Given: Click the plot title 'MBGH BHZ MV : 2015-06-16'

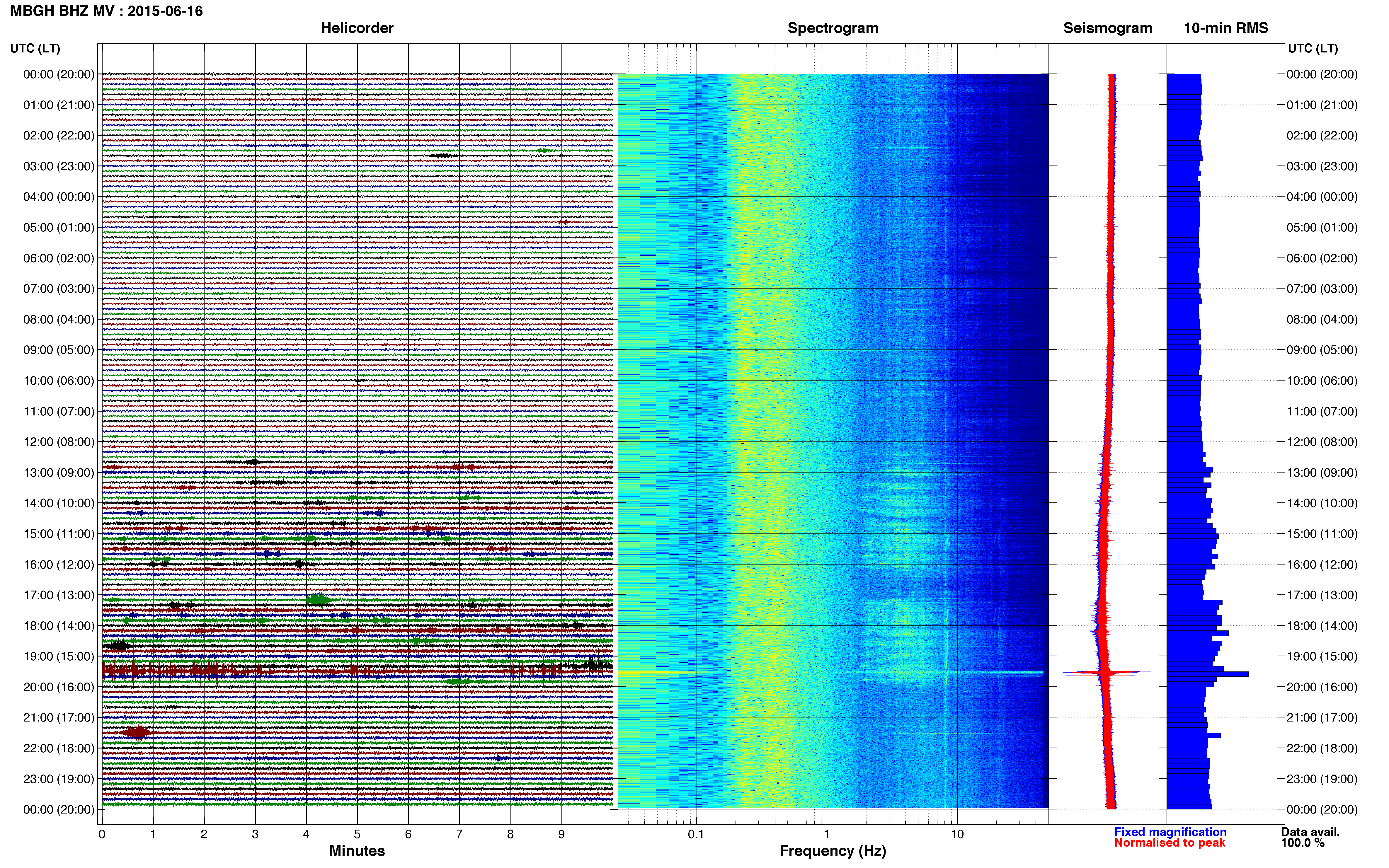Looking at the screenshot, I should point(106,11).
